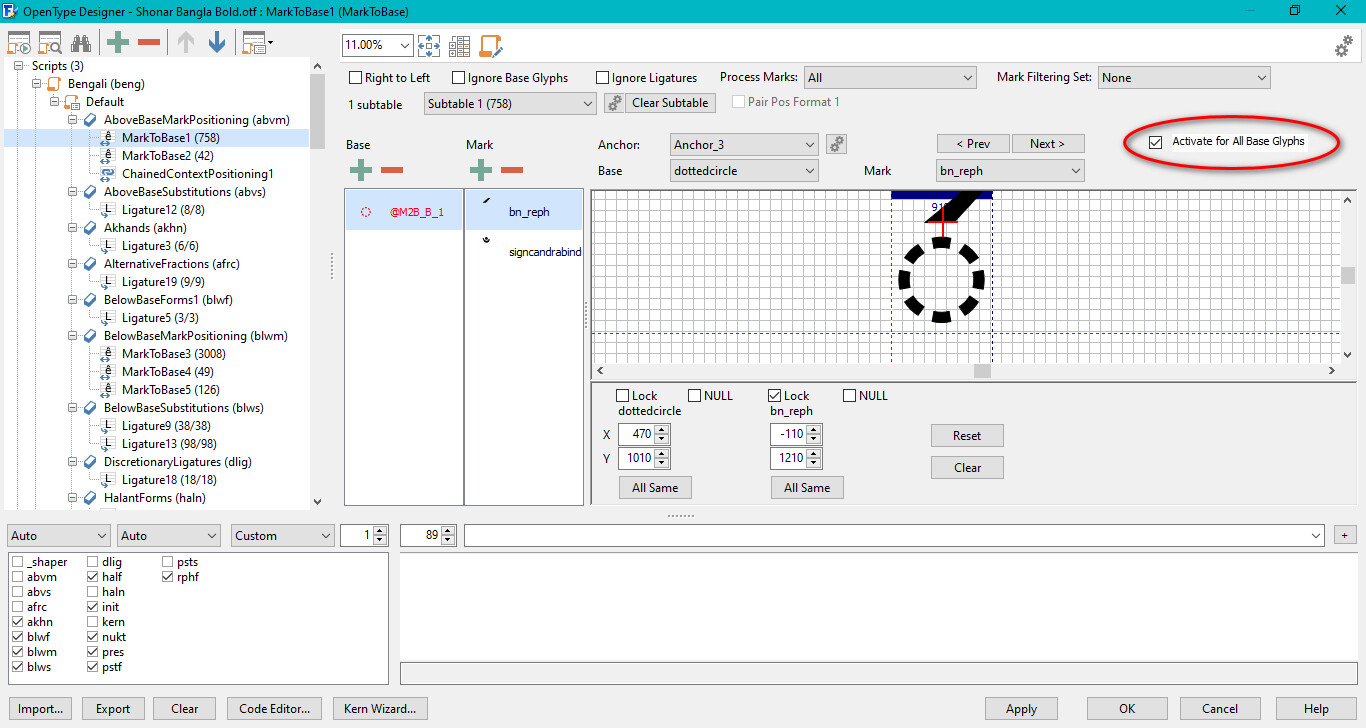Image resolution: width=1366 pixels, height=728 pixels.
Task: Click the blue move down arrow
Action: pyautogui.click(x=216, y=43)
